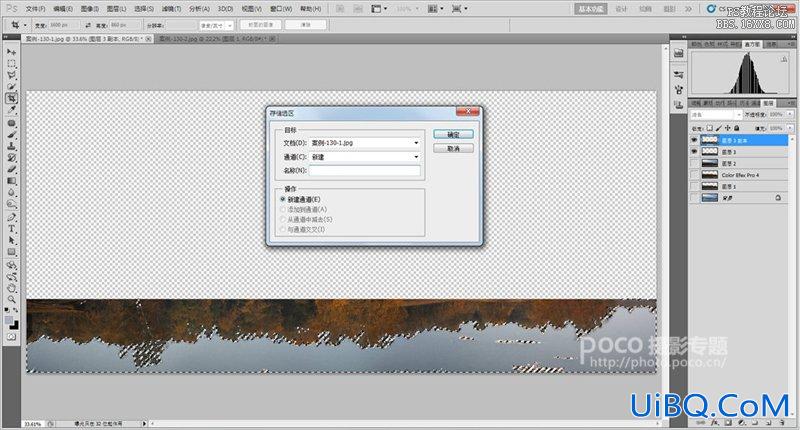Click the 基本功能 workspace button

click(591, 9)
